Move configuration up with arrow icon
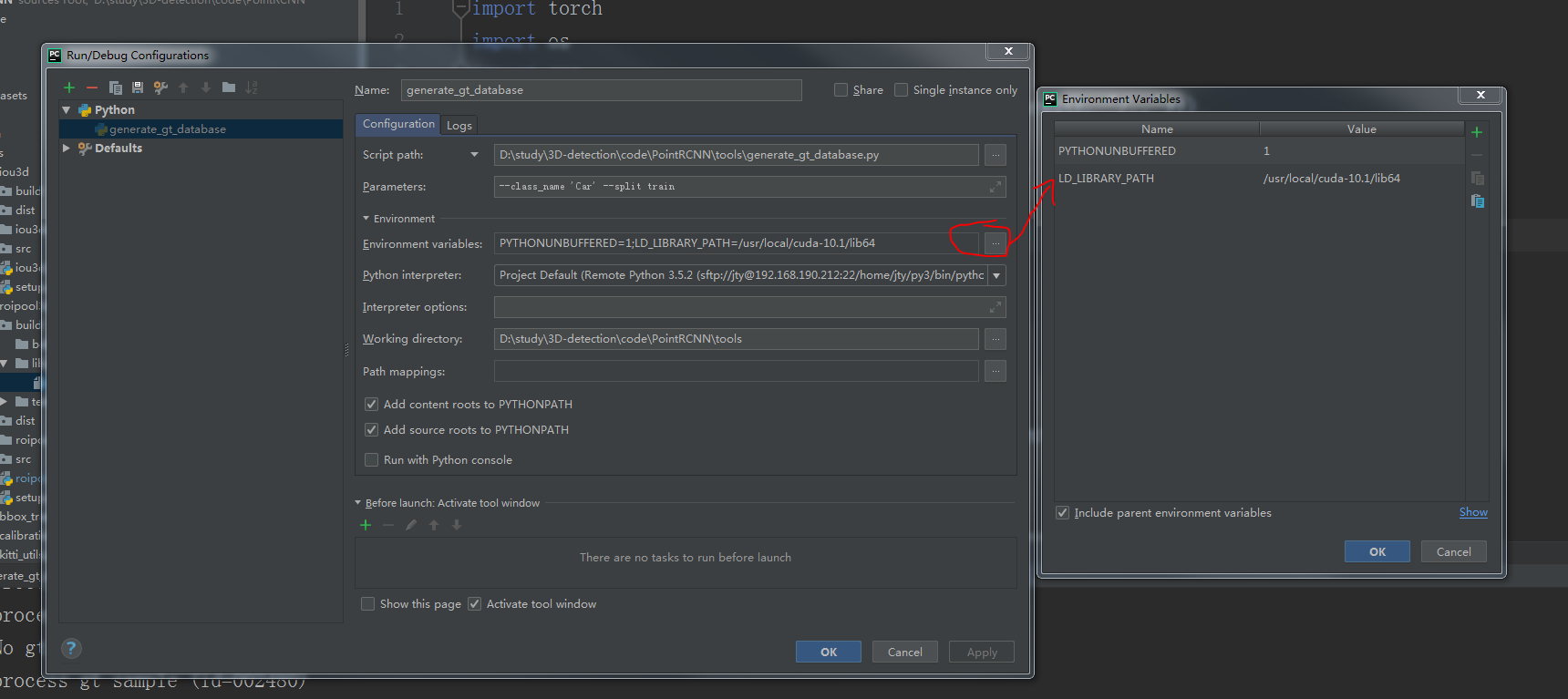Image resolution: width=1568 pixels, height=699 pixels. (x=183, y=87)
